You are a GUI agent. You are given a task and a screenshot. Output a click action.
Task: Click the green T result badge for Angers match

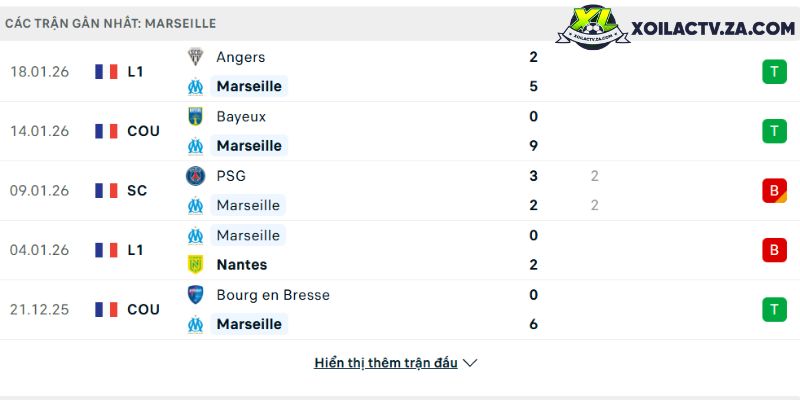774,71
